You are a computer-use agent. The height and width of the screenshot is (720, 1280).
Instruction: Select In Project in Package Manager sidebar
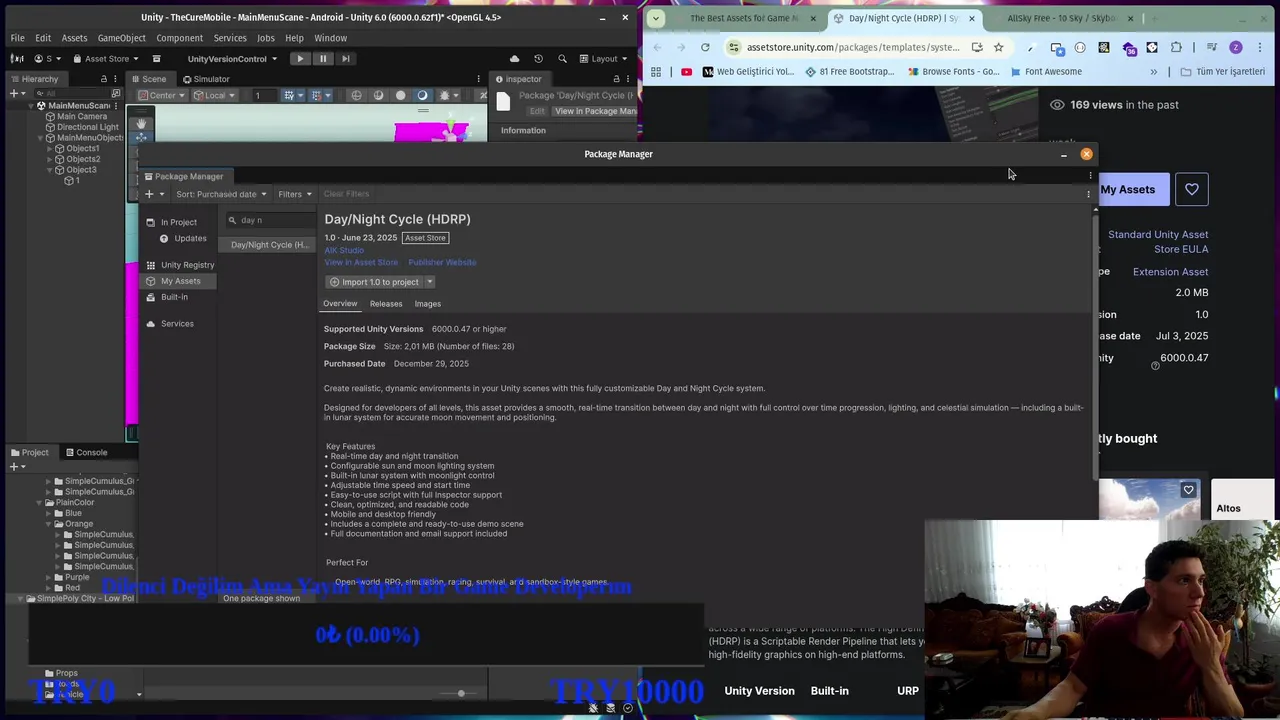pyautogui.click(x=178, y=222)
